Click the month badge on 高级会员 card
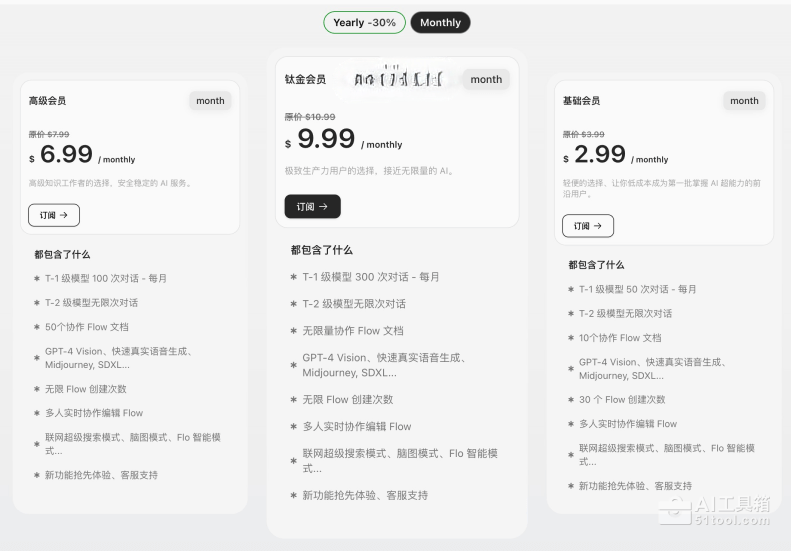 coord(210,100)
